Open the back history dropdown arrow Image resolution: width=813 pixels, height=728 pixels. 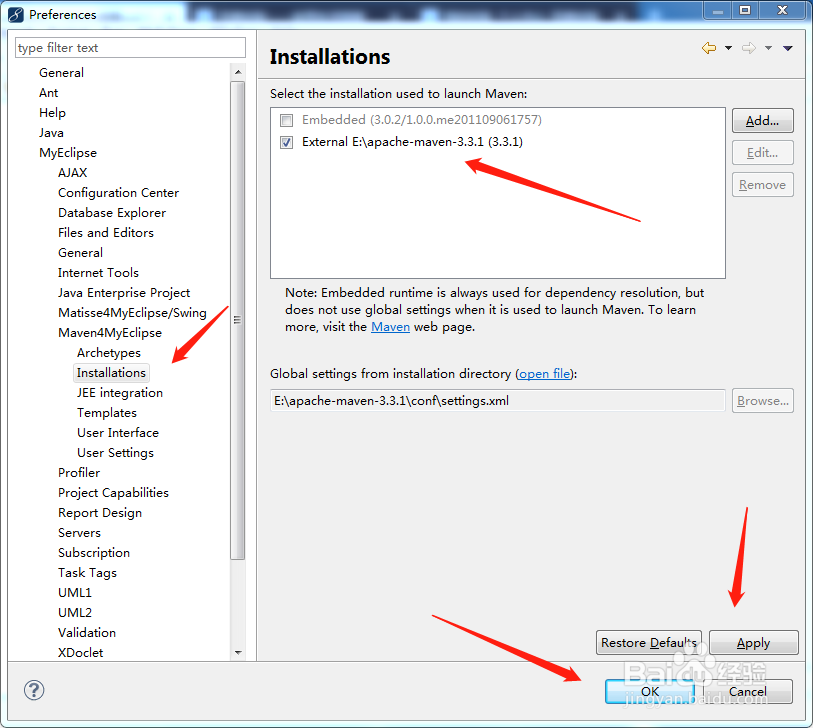[728, 48]
